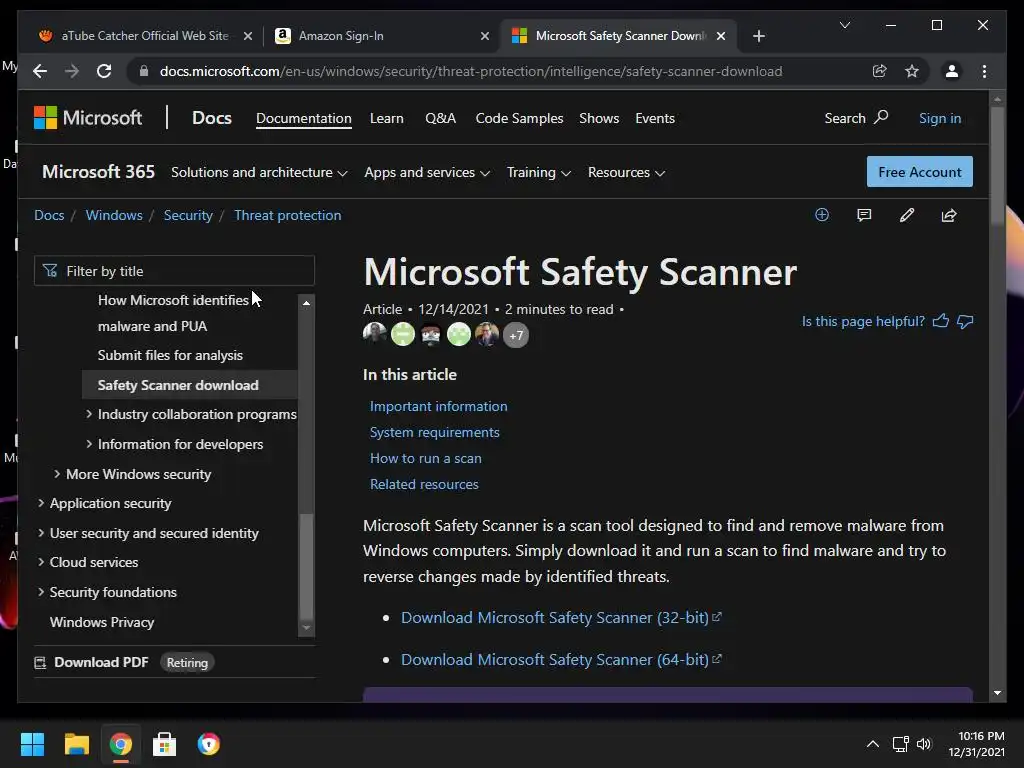This screenshot has width=1024, height=768.
Task: Open the Events menu item
Action: pyautogui.click(x=655, y=118)
